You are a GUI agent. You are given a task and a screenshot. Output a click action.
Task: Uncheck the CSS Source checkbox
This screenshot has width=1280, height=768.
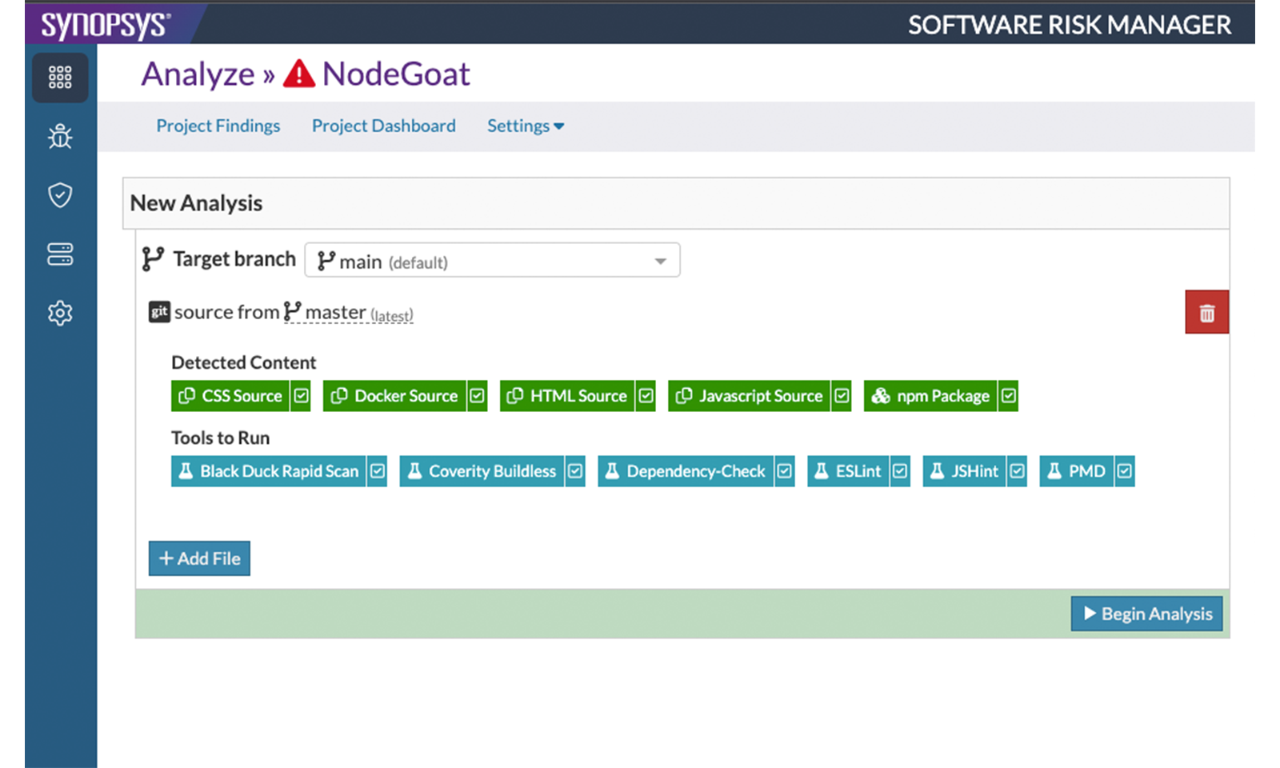coord(301,396)
